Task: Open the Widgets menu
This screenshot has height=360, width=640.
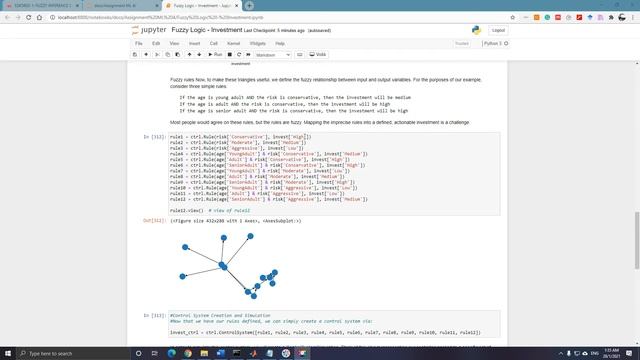Action: pos(258,43)
